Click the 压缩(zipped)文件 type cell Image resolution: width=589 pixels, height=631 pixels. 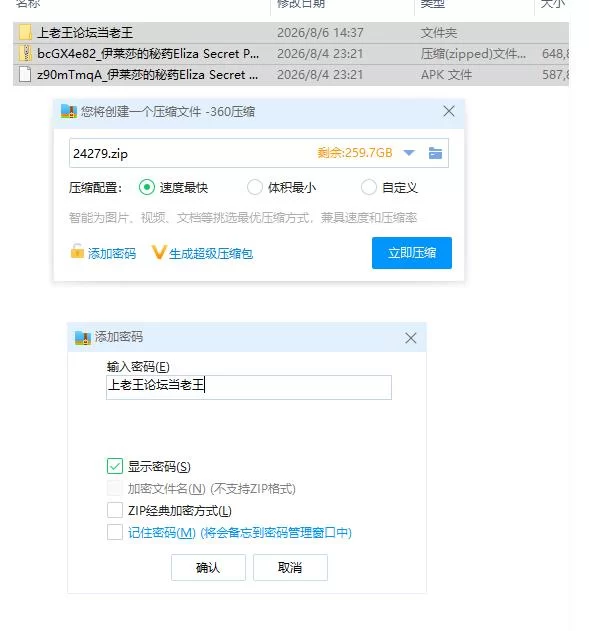[x=473, y=54]
